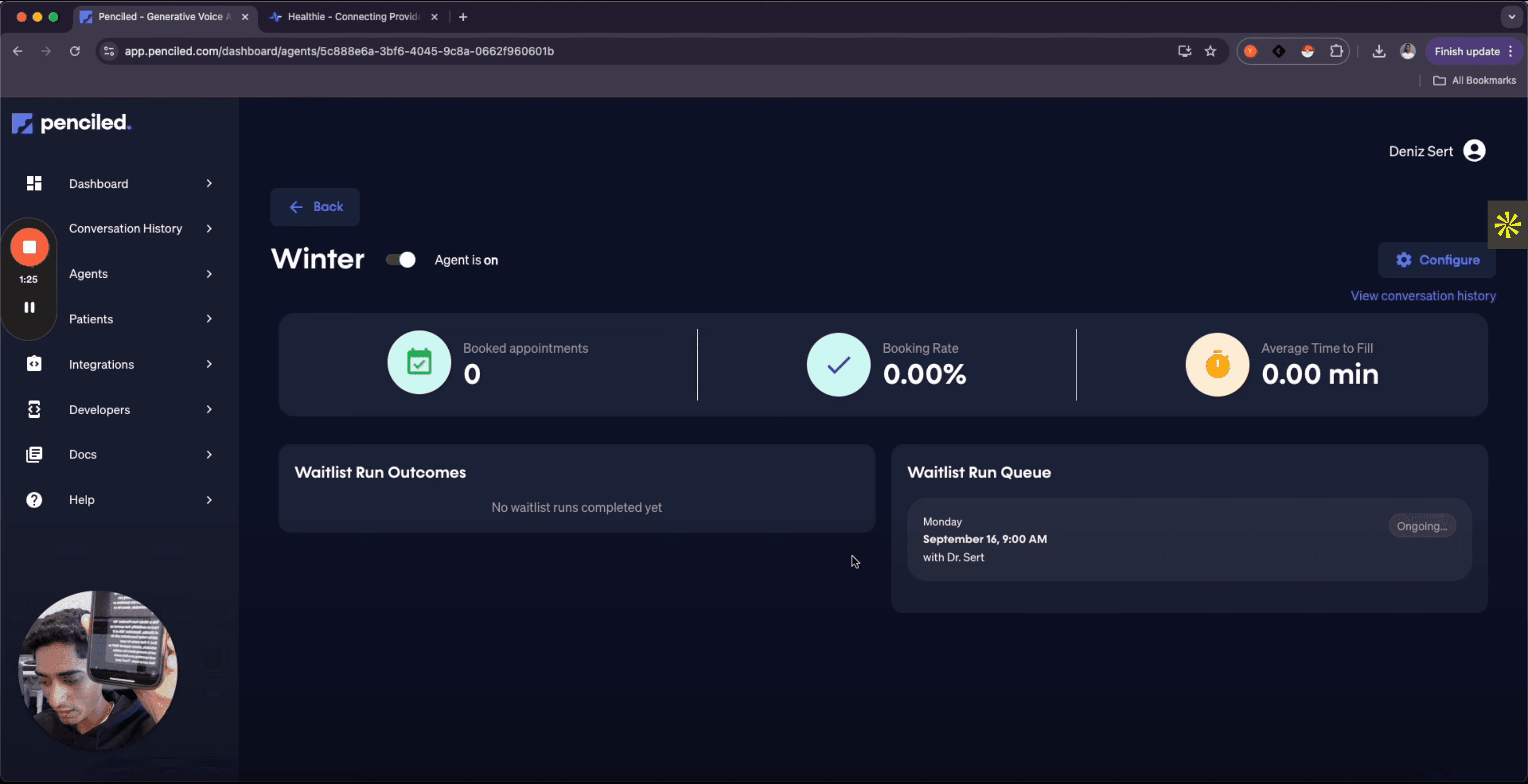Open the Developers section icon
The height and width of the screenshot is (784, 1528).
coord(34,409)
